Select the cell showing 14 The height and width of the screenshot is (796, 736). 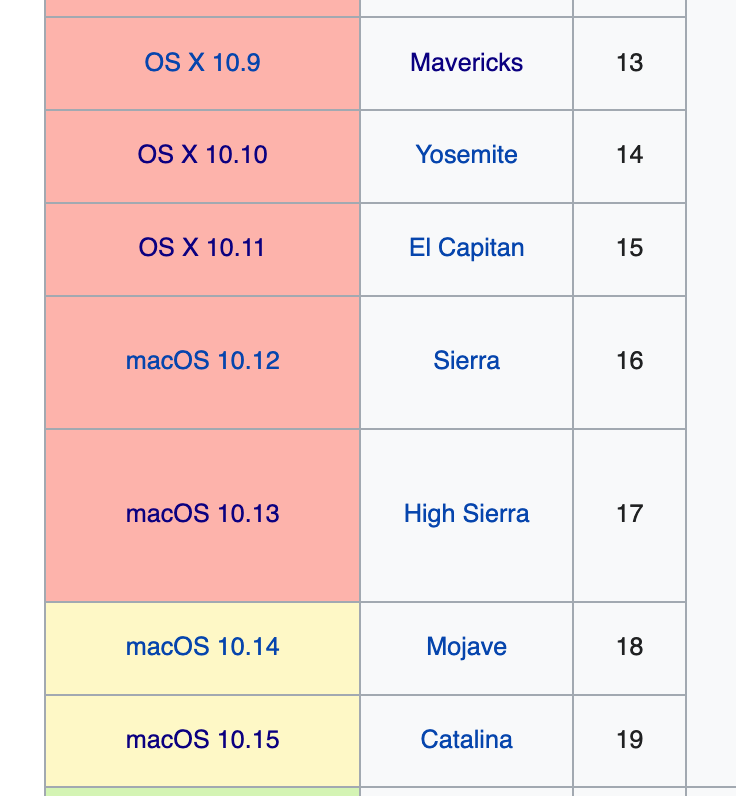tap(629, 155)
